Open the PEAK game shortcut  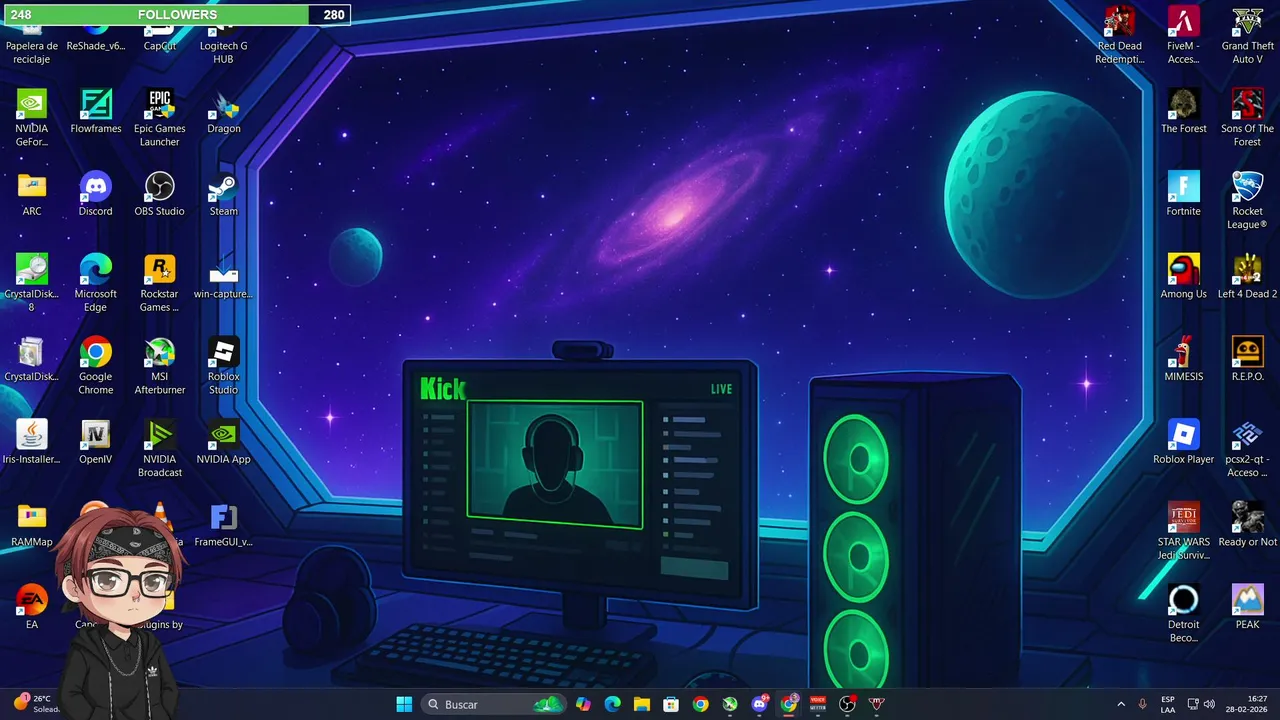pyautogui.click(x=1248, y=607)
